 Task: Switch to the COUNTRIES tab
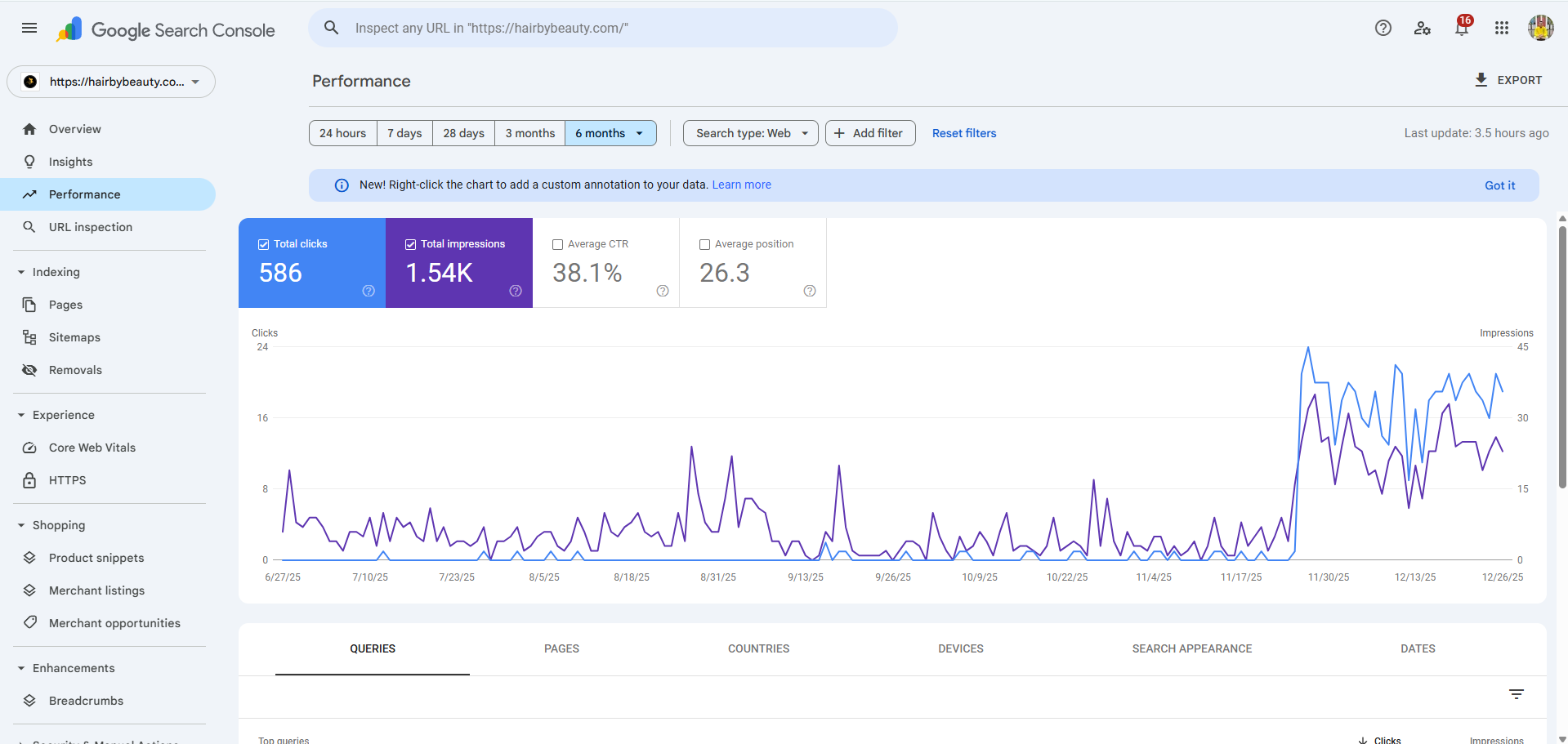[758, 648]
